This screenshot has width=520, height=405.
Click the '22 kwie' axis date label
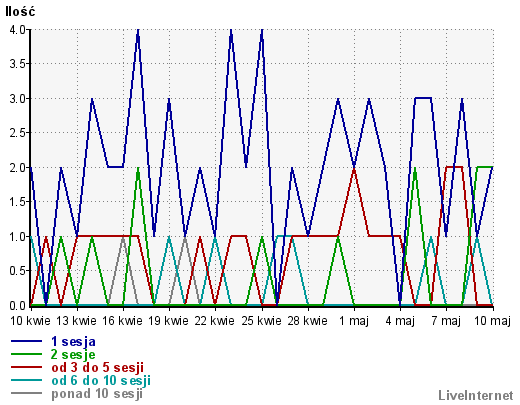coord(215,321)
